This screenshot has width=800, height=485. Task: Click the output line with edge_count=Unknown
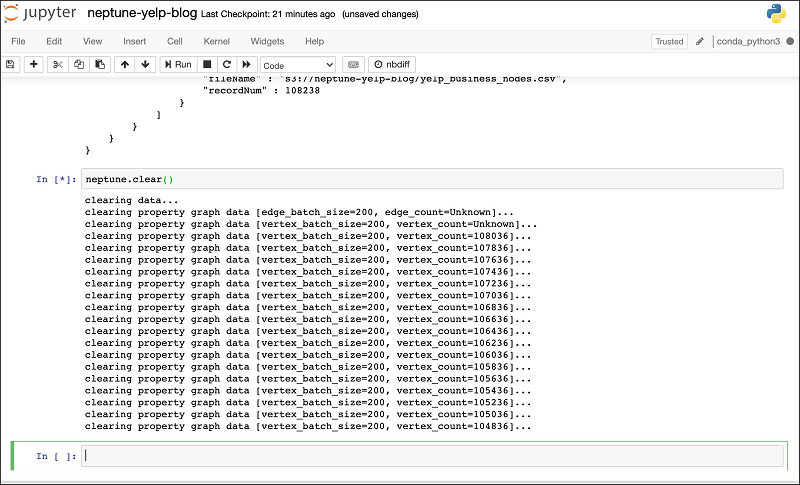coord(299,212)
